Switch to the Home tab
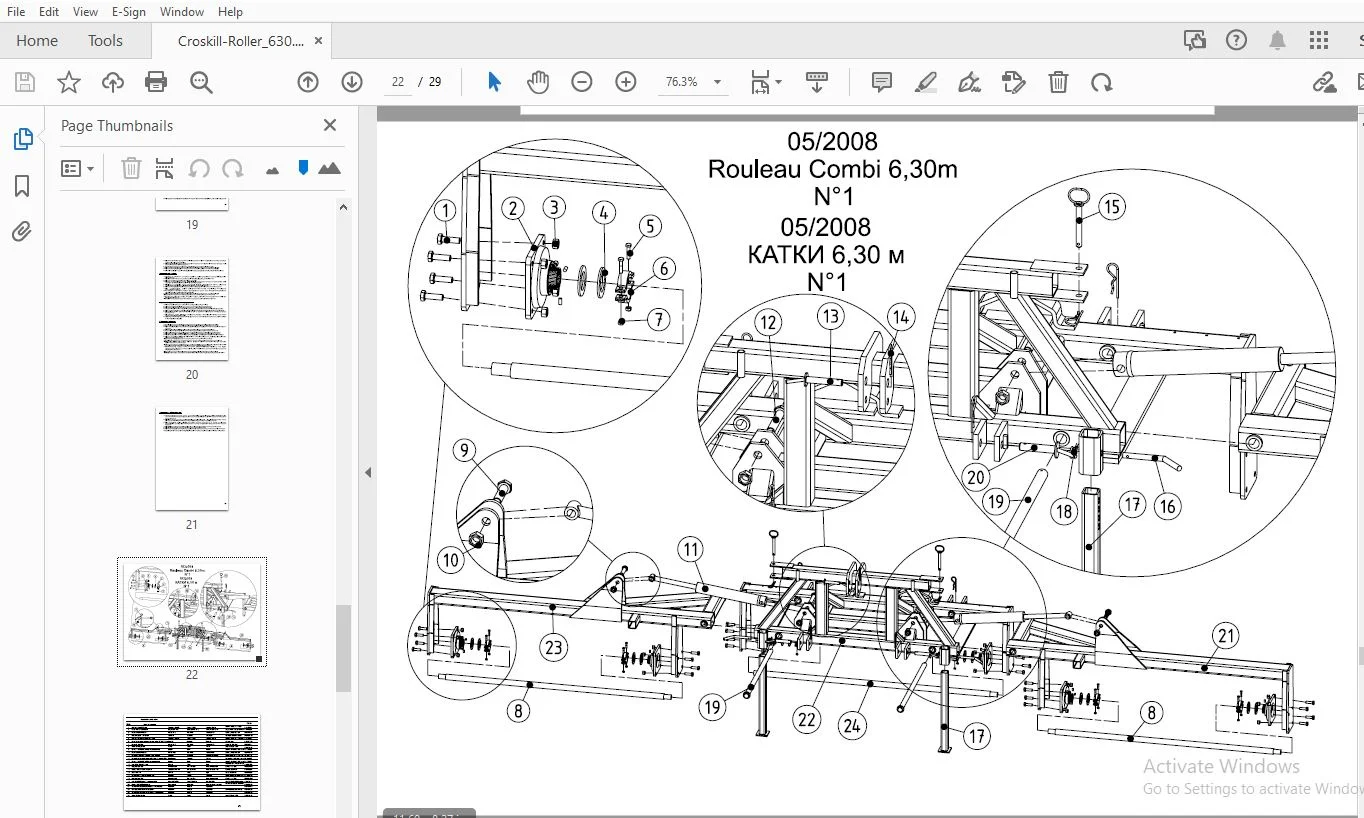The width and height of the screenshot is (1364, 818). 37,41
